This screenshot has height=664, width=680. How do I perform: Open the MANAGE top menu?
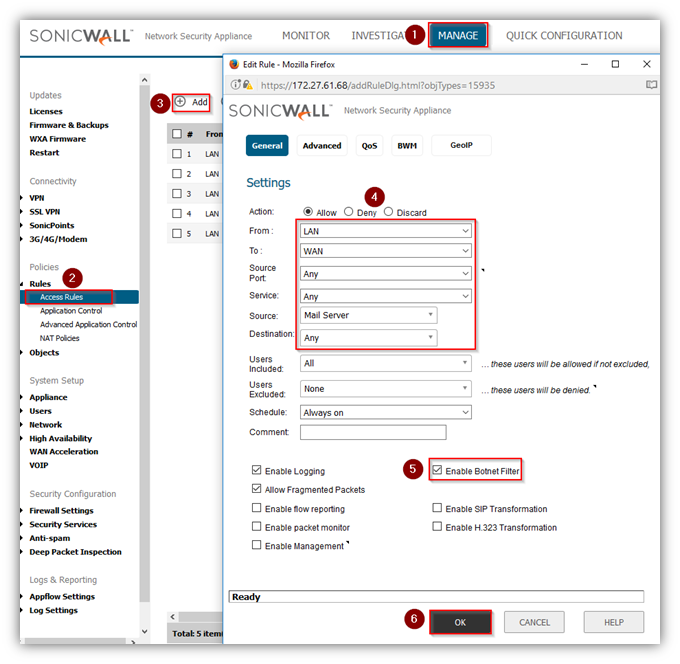coord(458,36)
